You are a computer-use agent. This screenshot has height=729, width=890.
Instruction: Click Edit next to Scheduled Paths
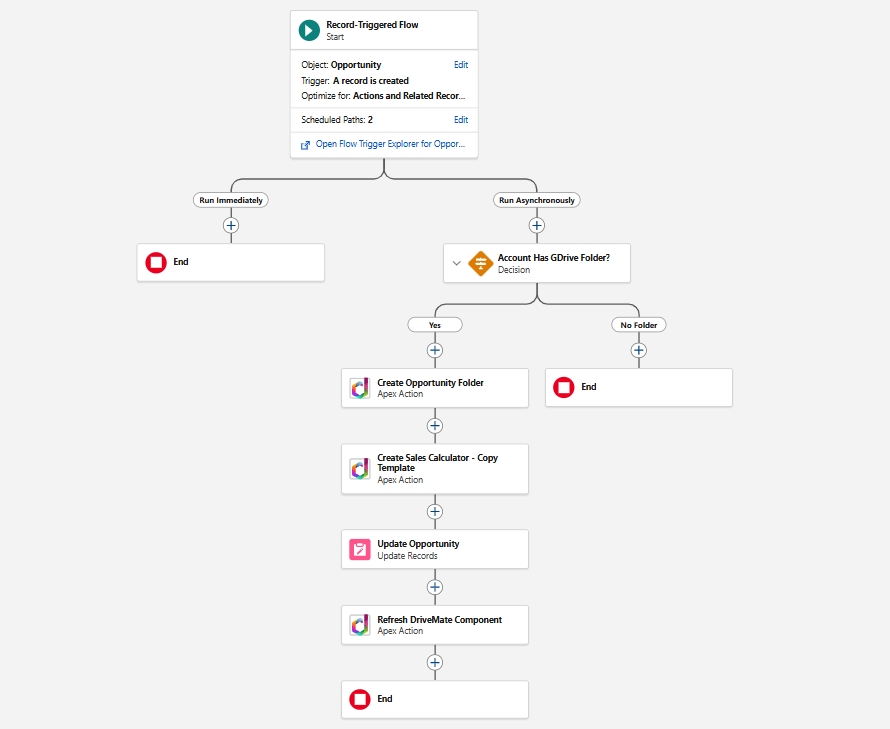click(x=461, y=118)
